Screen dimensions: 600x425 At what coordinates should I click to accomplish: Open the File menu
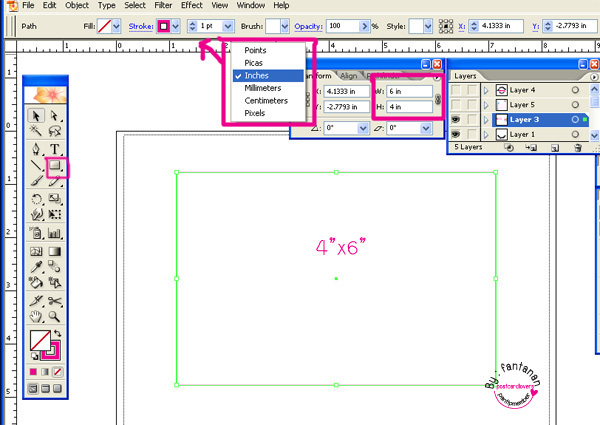tap(28, 5)
